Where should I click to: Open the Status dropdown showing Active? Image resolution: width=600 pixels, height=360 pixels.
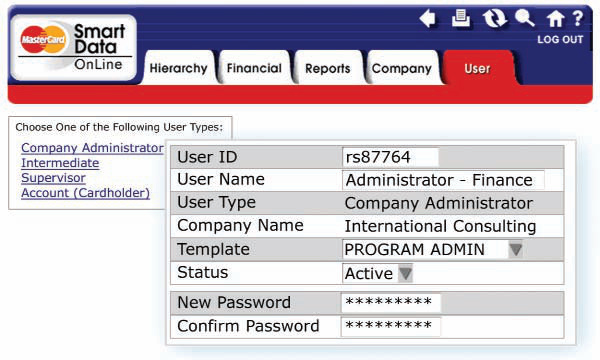tap(377, 273)
